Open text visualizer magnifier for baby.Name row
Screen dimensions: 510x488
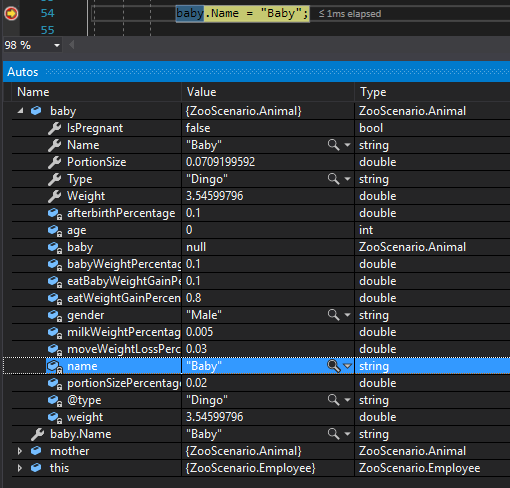[334, 434]
